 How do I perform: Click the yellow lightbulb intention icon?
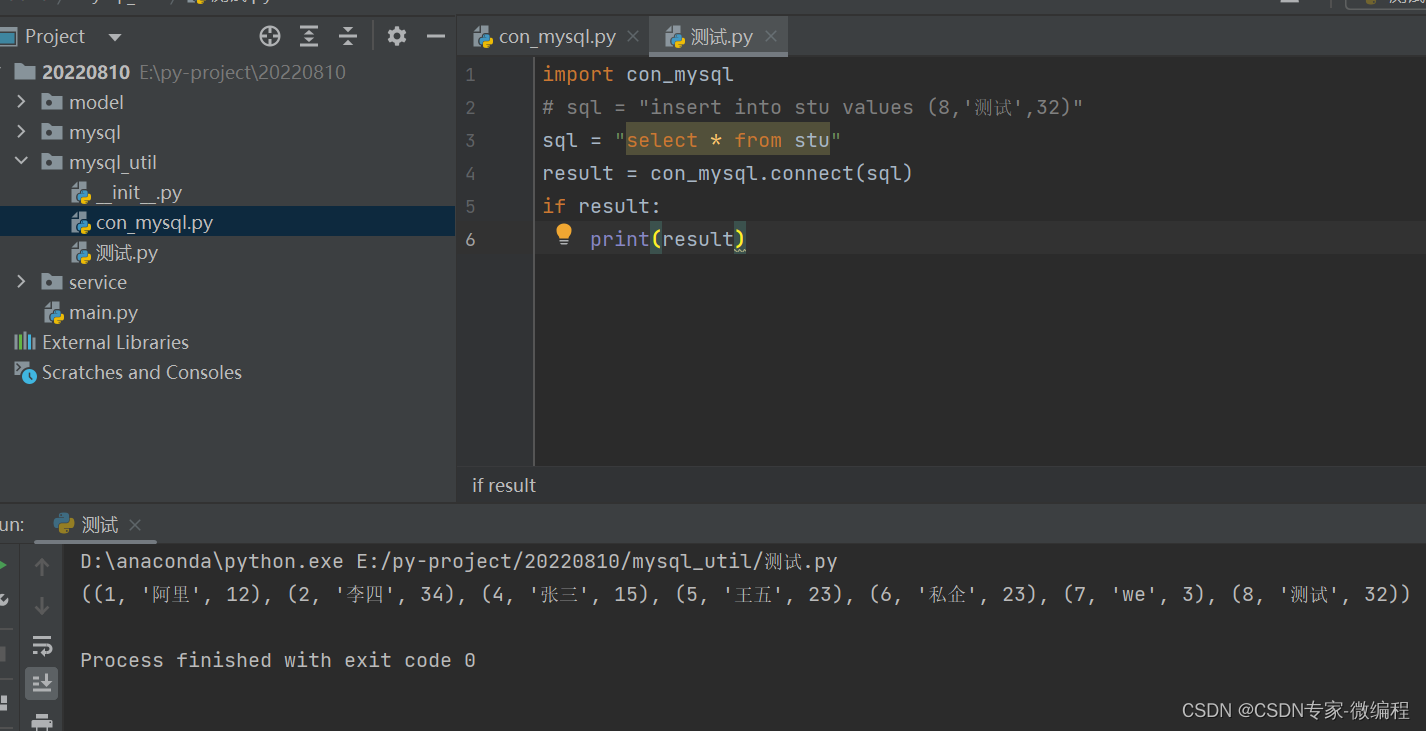pos(564,234)
